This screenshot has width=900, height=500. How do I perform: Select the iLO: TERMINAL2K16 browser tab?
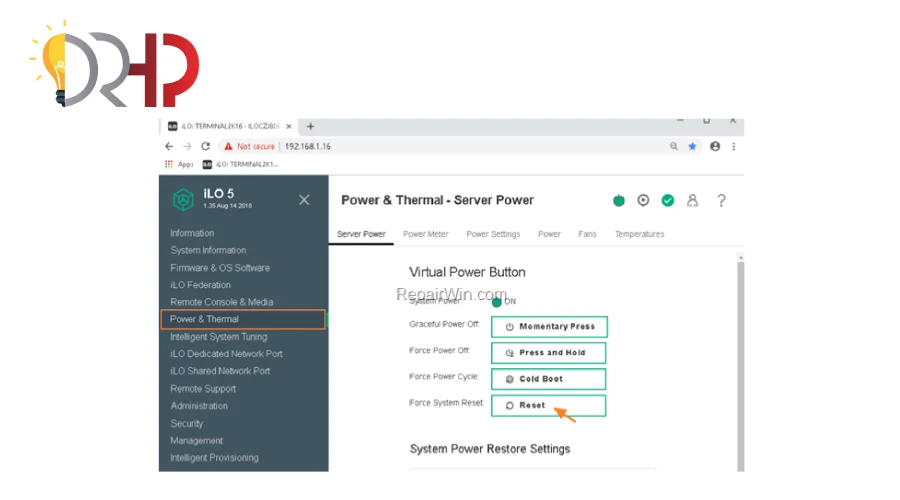click(230, 126)
